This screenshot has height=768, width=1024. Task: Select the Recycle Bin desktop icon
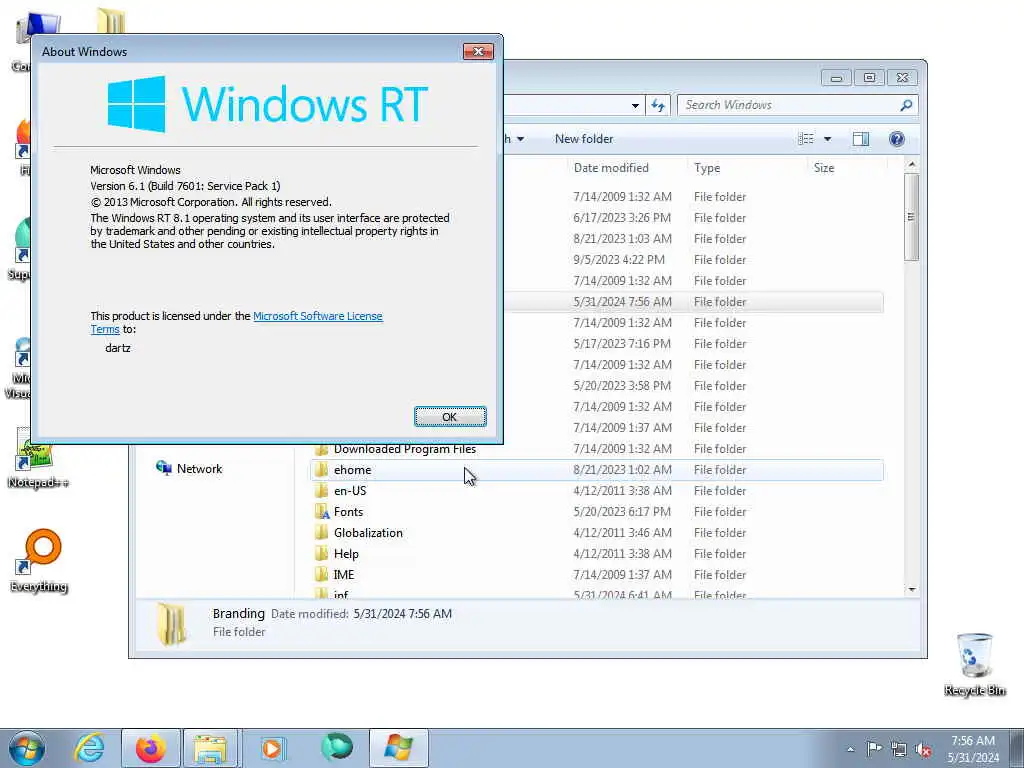(974, 664)
